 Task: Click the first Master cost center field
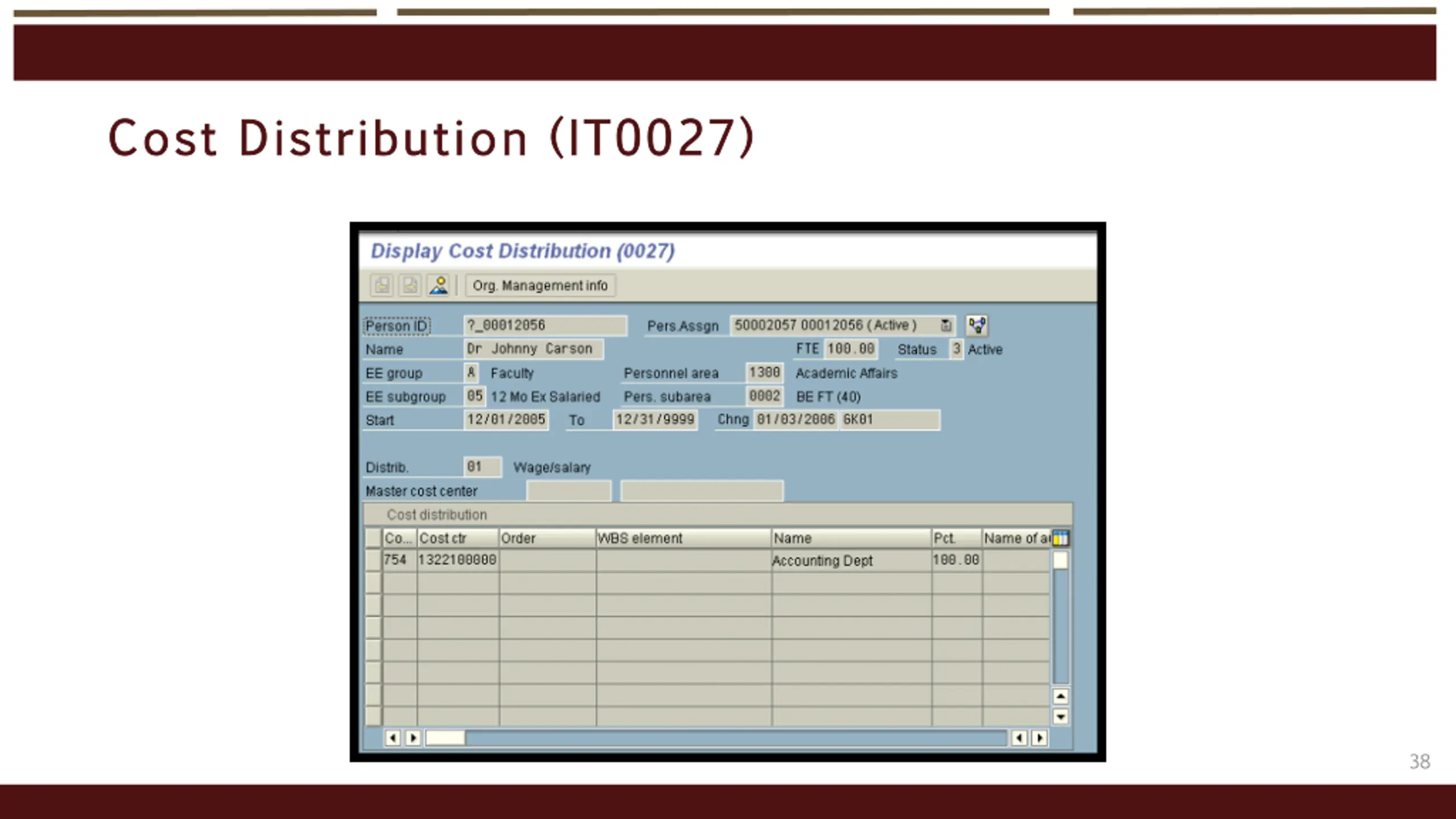click(x=569, y=491)
